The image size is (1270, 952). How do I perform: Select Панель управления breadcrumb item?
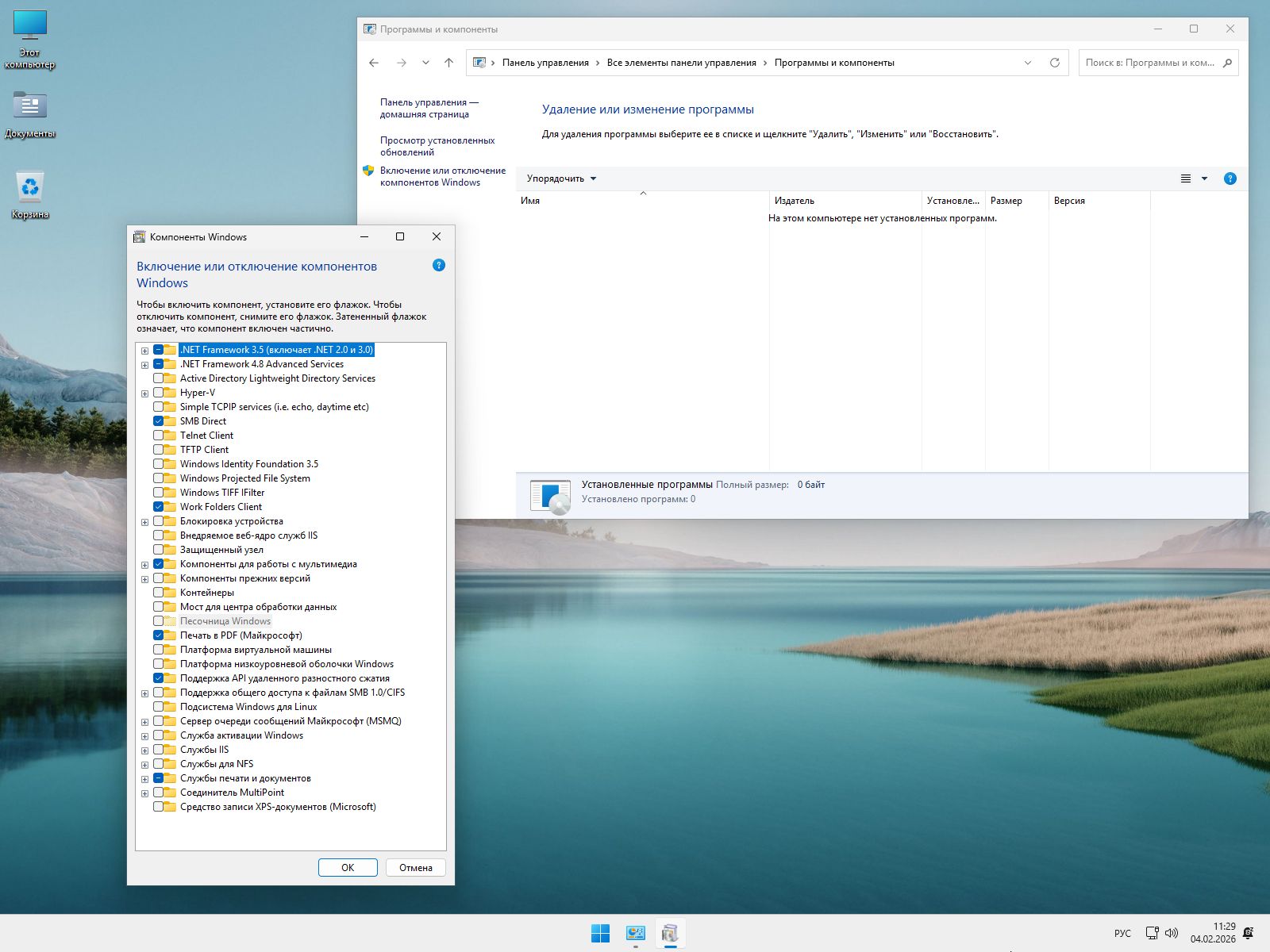545,63
